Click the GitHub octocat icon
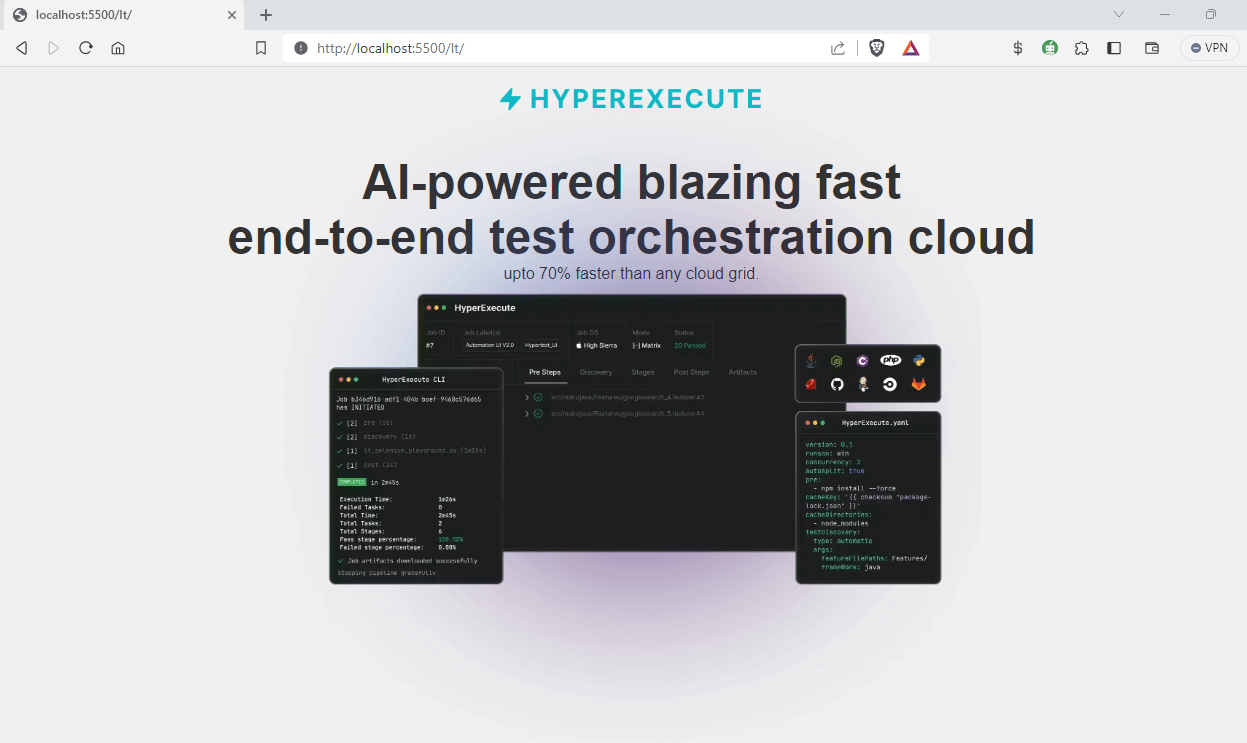Image resolution: width=1247 pixels, height=743 pixels. tap(837, 384)
